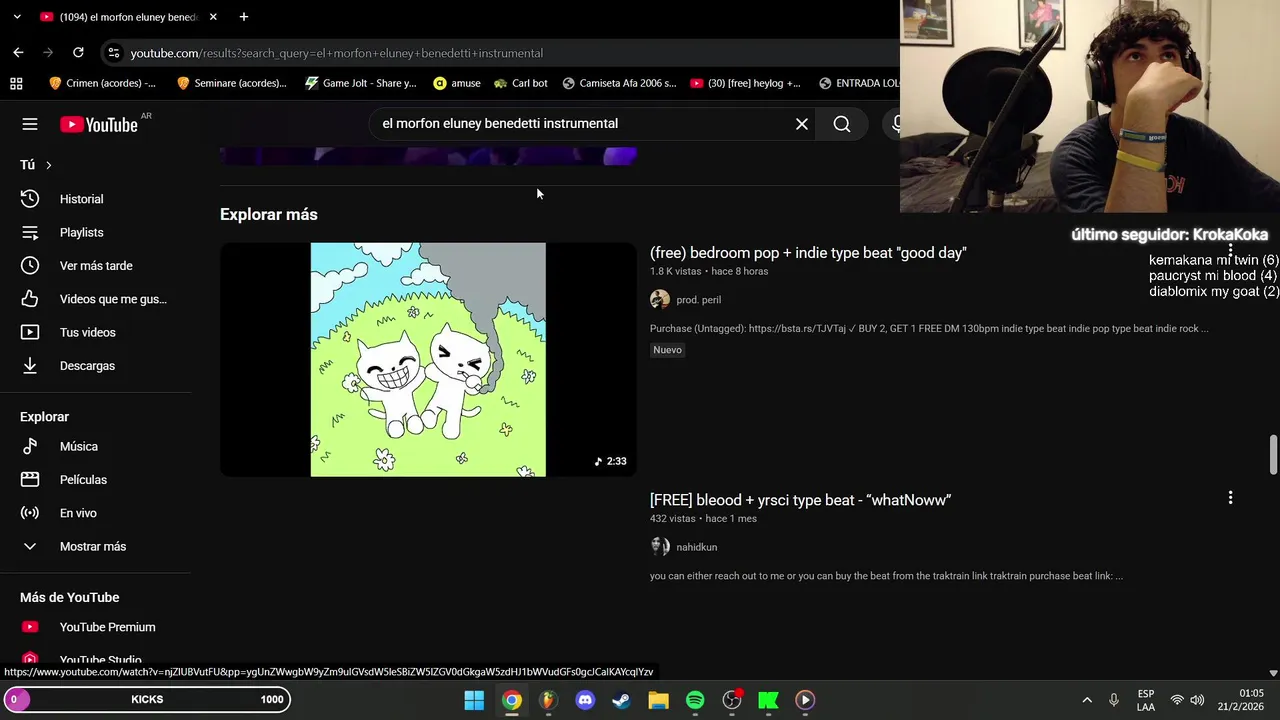Open ENTRADA LOL bookmark
The image size is (1280, 720).
[858, 83]
